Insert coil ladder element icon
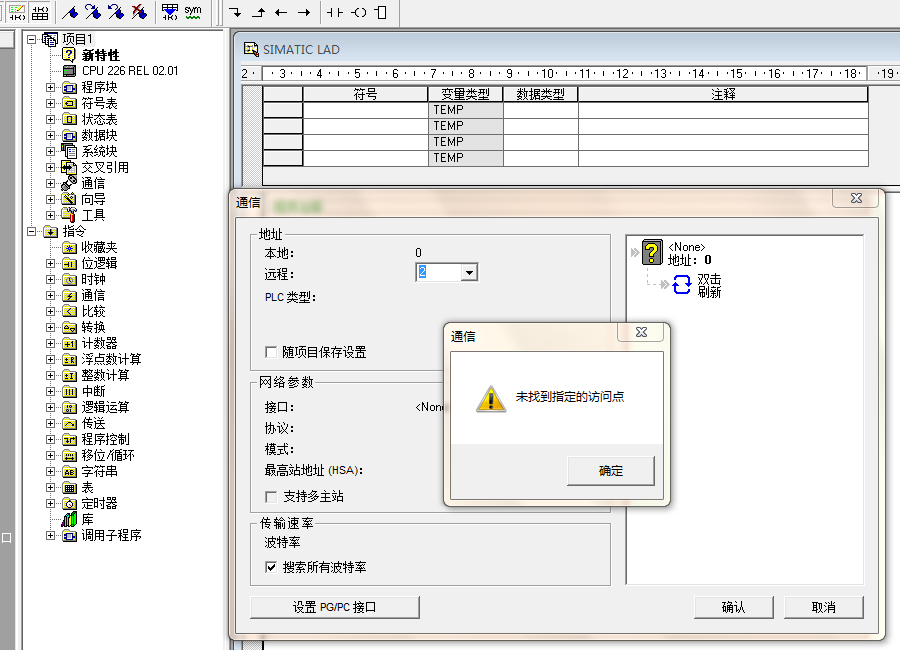900x650 pixels. pyautogui.click(x=359, y=12)
